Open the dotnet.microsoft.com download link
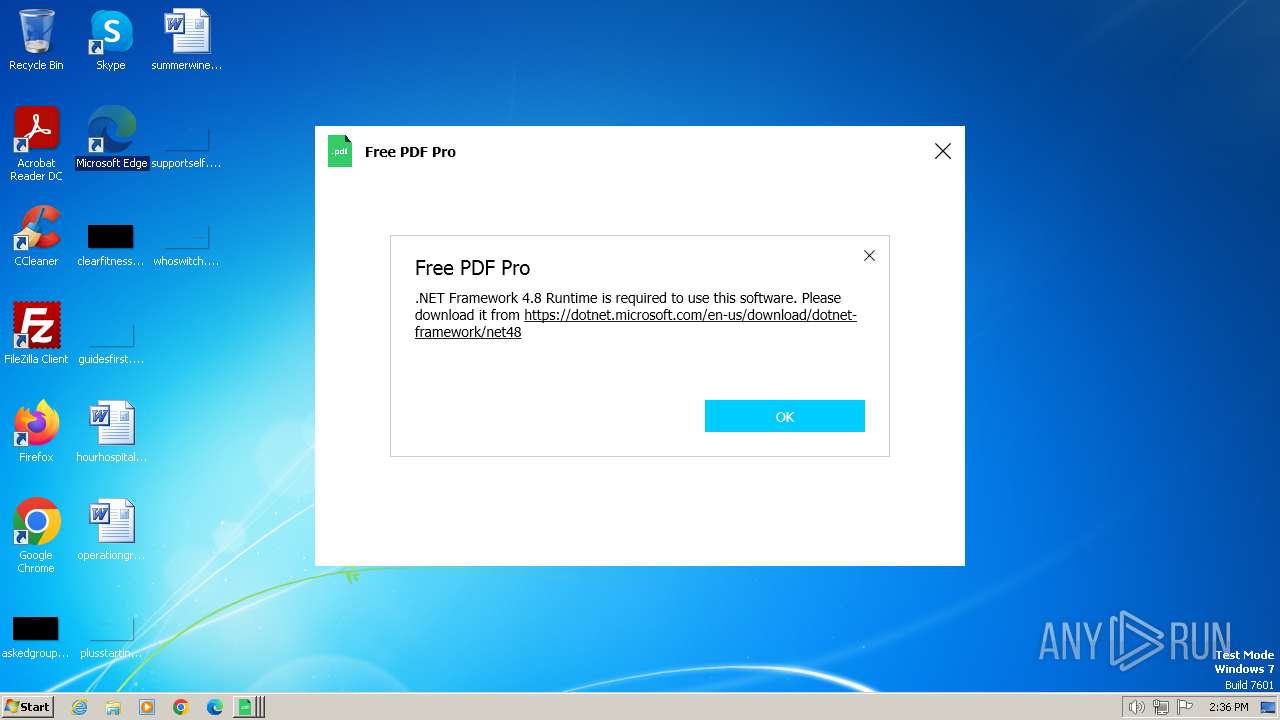 (x=636, y=323)
